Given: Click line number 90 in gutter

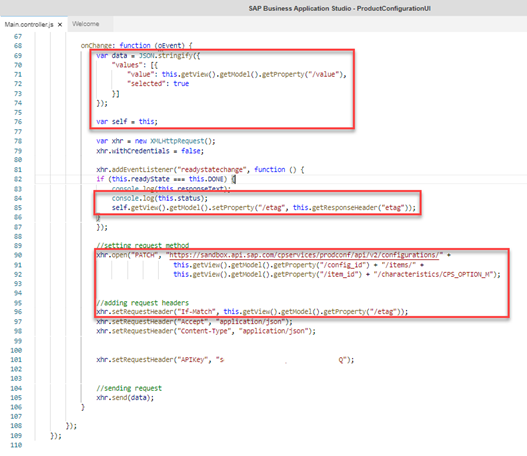Looking at the screenshot, I should click(18, 255).
